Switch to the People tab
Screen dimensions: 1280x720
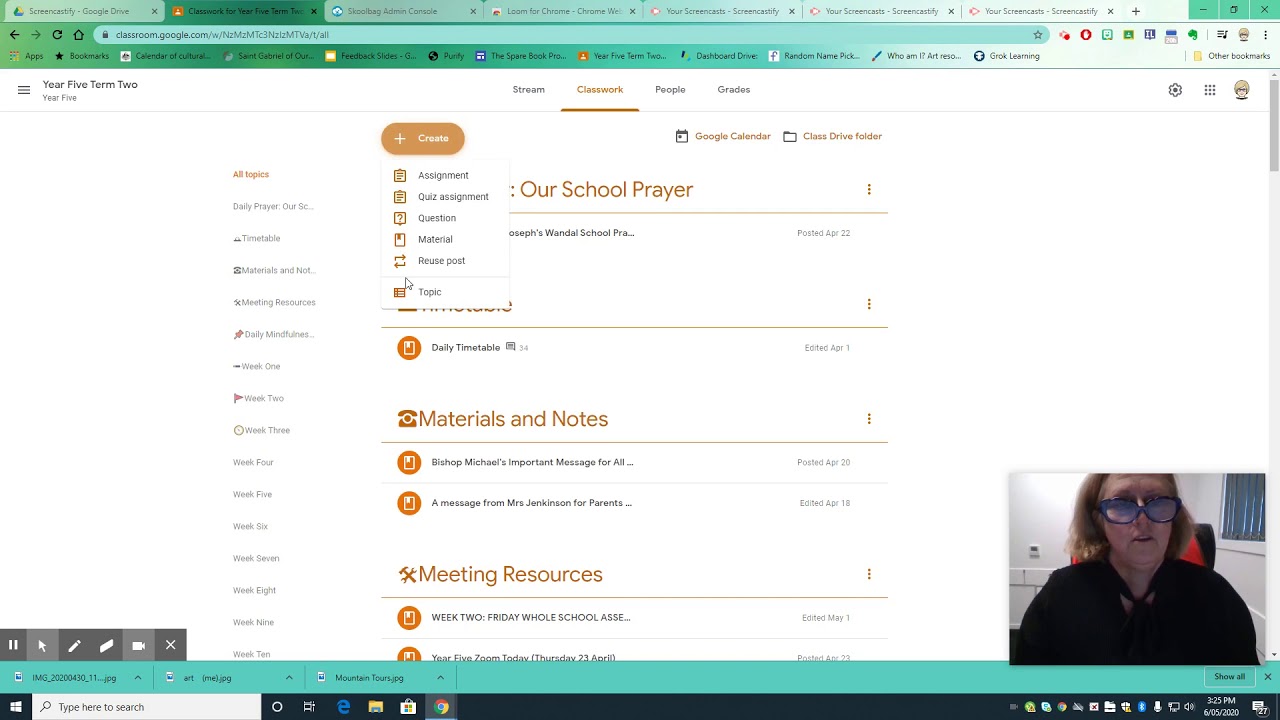pyautogui.click(x=670, y=90)
